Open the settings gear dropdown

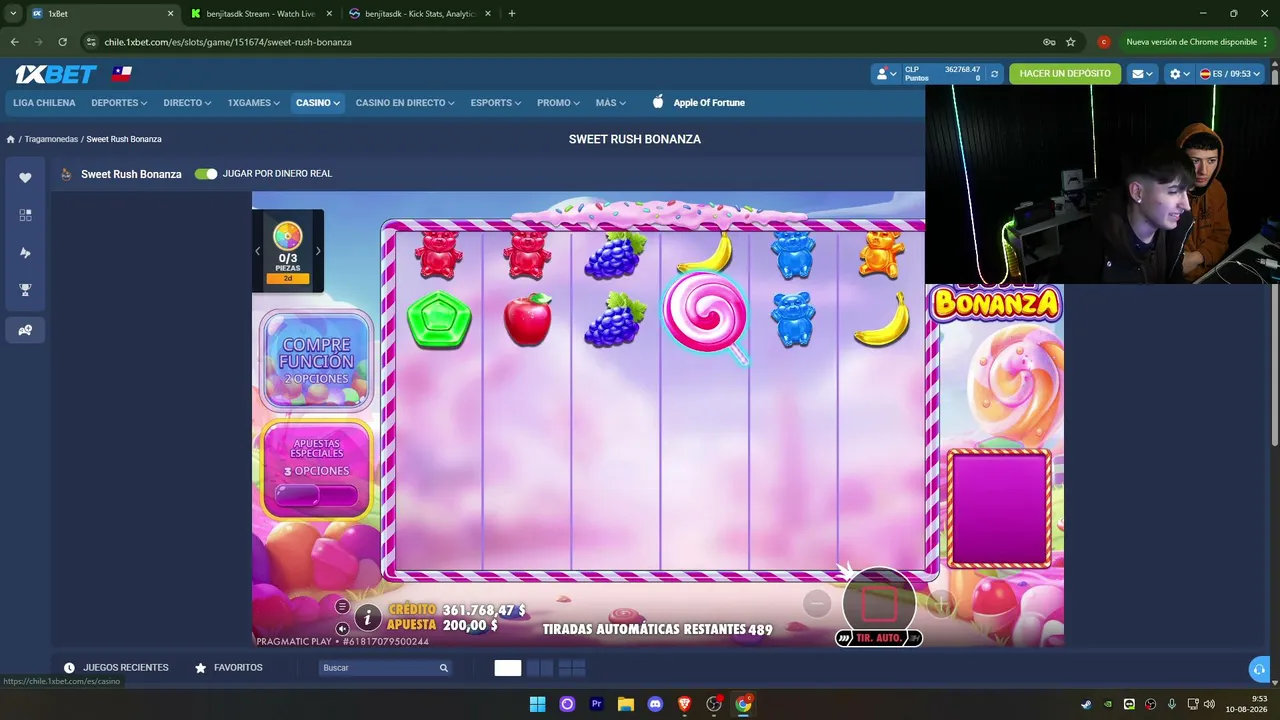[x=1180, y=74]
